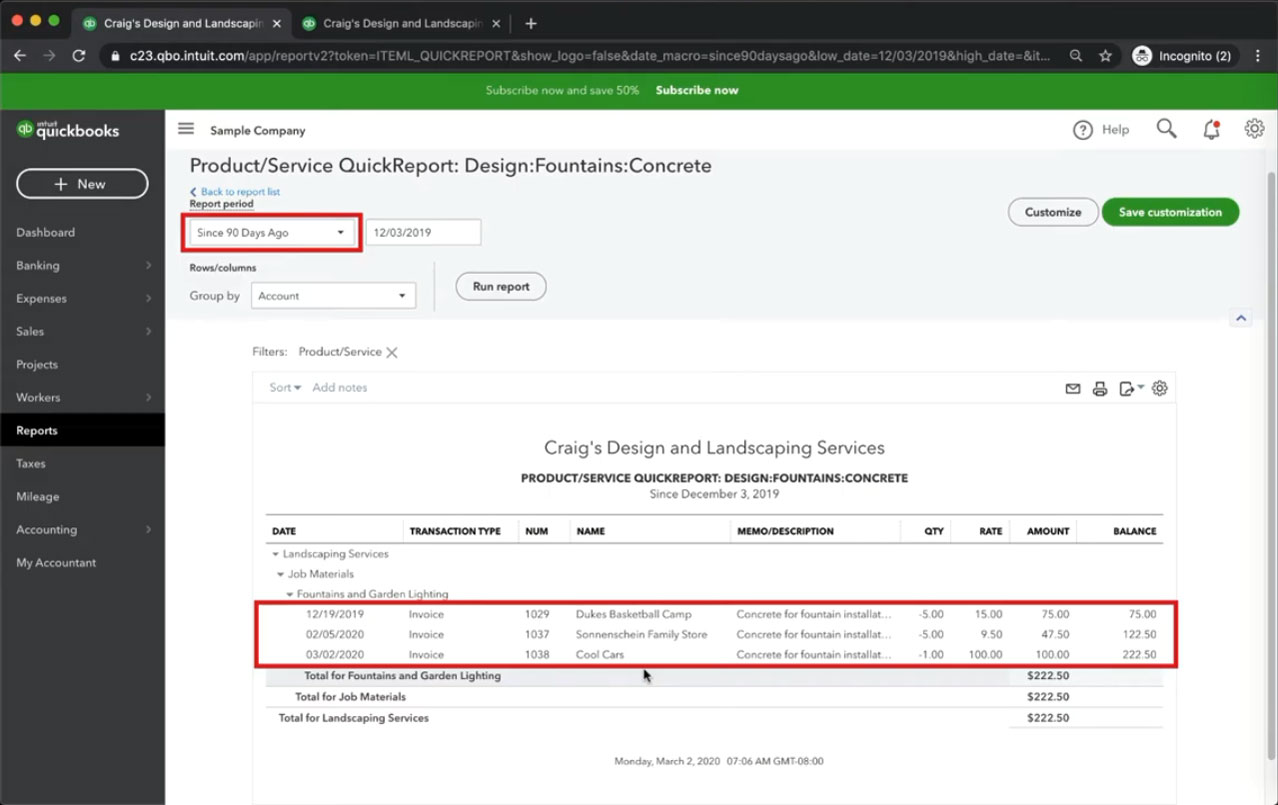Click the report title Craig's Design and Landscaping Services
Screen dimensions: 1278x805
[714, 447]
